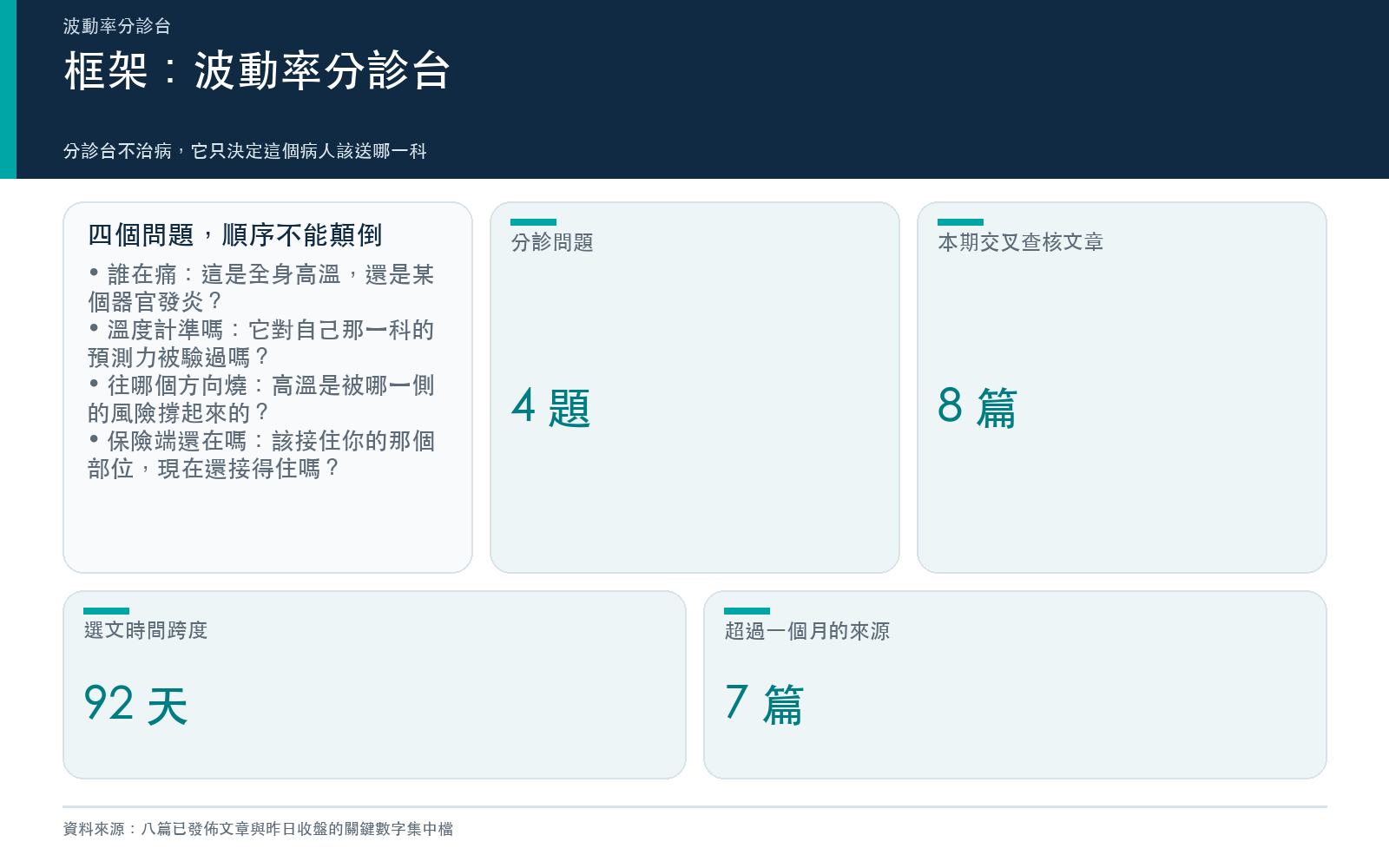
Task: Click the bullet starting with 溫度計準嗎
Action: [x=260, y=344]
